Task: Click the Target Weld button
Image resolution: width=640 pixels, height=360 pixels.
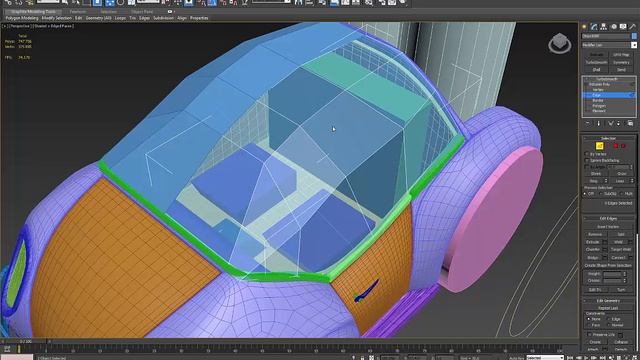Action: coord(621,249)
